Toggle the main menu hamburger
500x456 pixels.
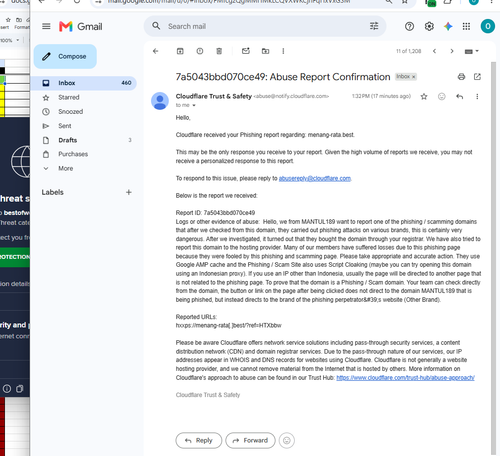pos(46,26)
